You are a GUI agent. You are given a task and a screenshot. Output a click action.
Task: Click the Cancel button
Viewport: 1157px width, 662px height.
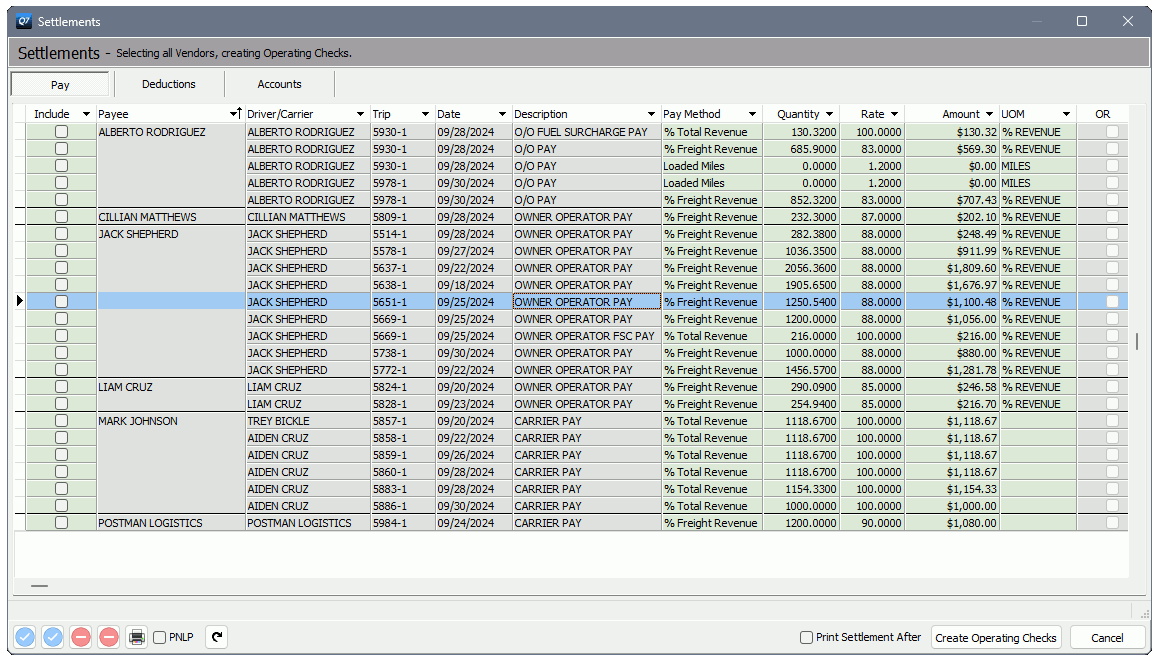tap(1107, 637)
